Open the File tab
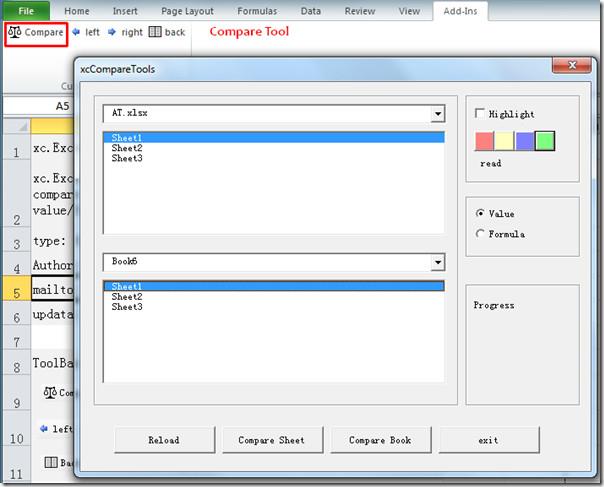 pos(26,11)
